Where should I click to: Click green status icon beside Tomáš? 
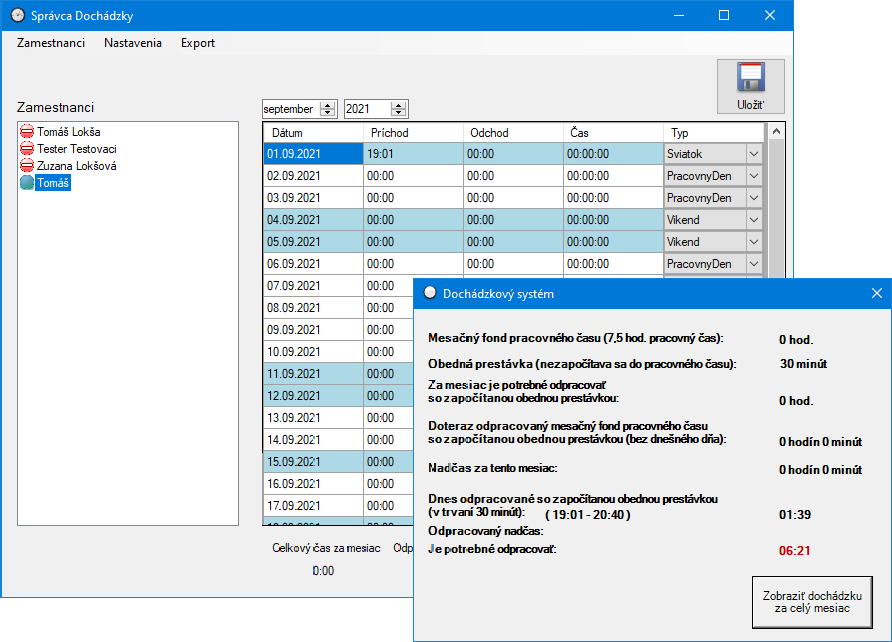click(x=27, y=183)
